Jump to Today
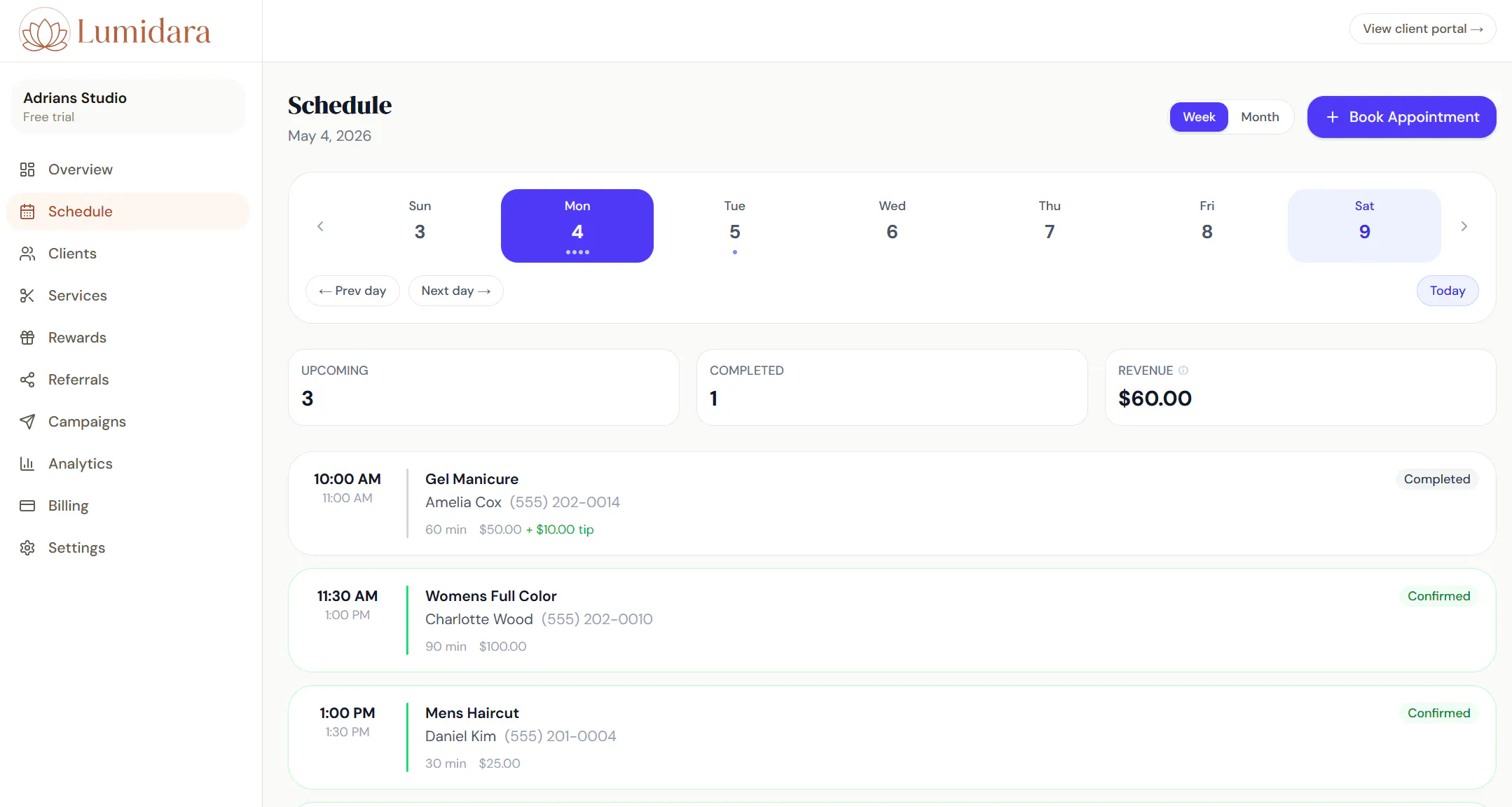 point(1448,291)
